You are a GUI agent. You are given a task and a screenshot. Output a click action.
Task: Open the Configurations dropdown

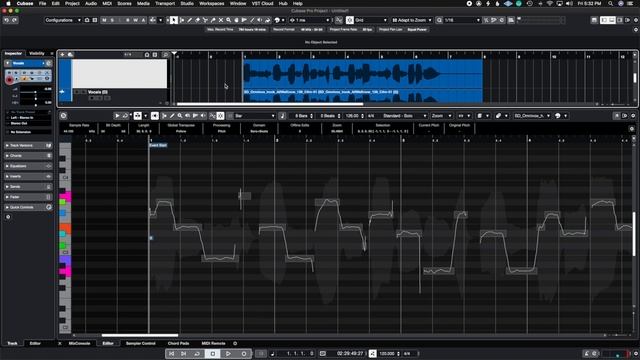point(63,20)
